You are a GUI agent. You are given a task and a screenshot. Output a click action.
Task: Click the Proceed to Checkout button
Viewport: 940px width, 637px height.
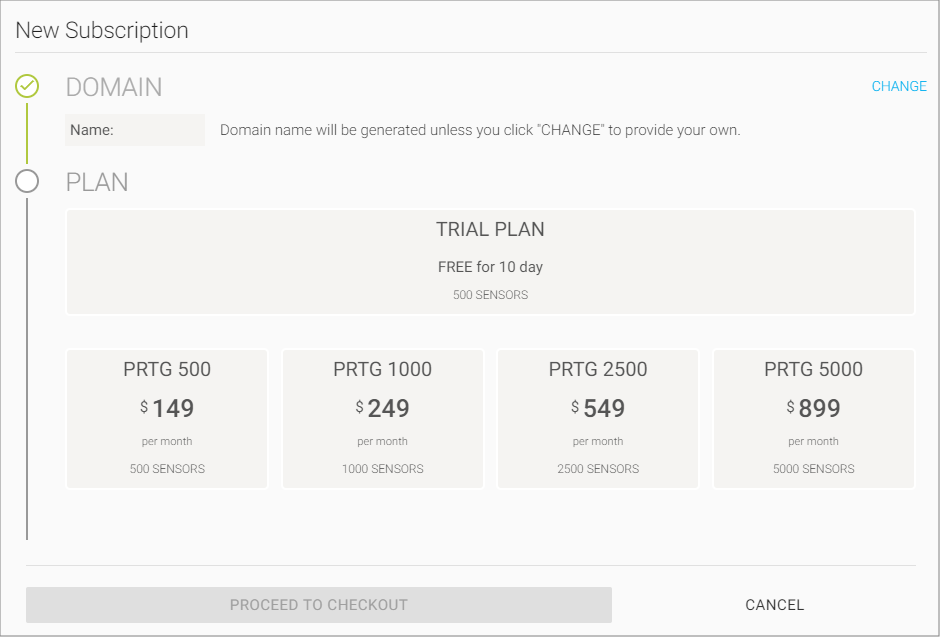[x=319, y=605]
